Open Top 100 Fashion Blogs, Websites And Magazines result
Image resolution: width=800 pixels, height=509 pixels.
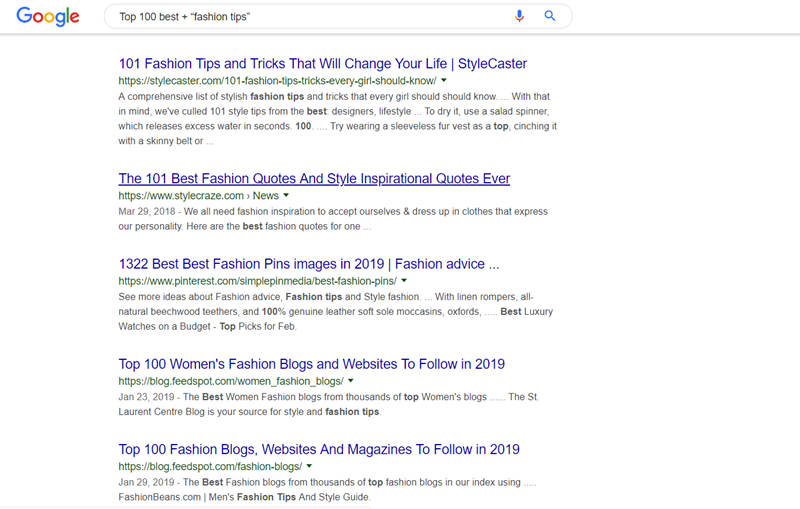[318, 449]
